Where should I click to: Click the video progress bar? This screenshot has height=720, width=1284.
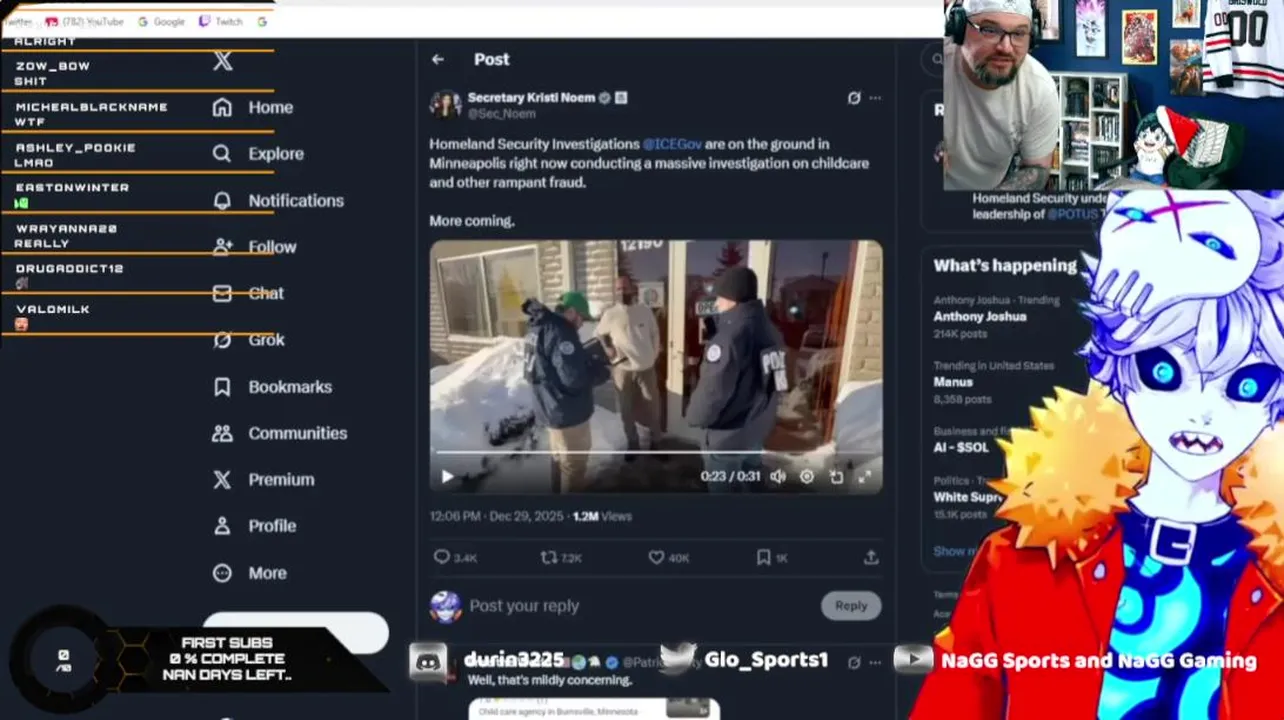coord(656,453)
